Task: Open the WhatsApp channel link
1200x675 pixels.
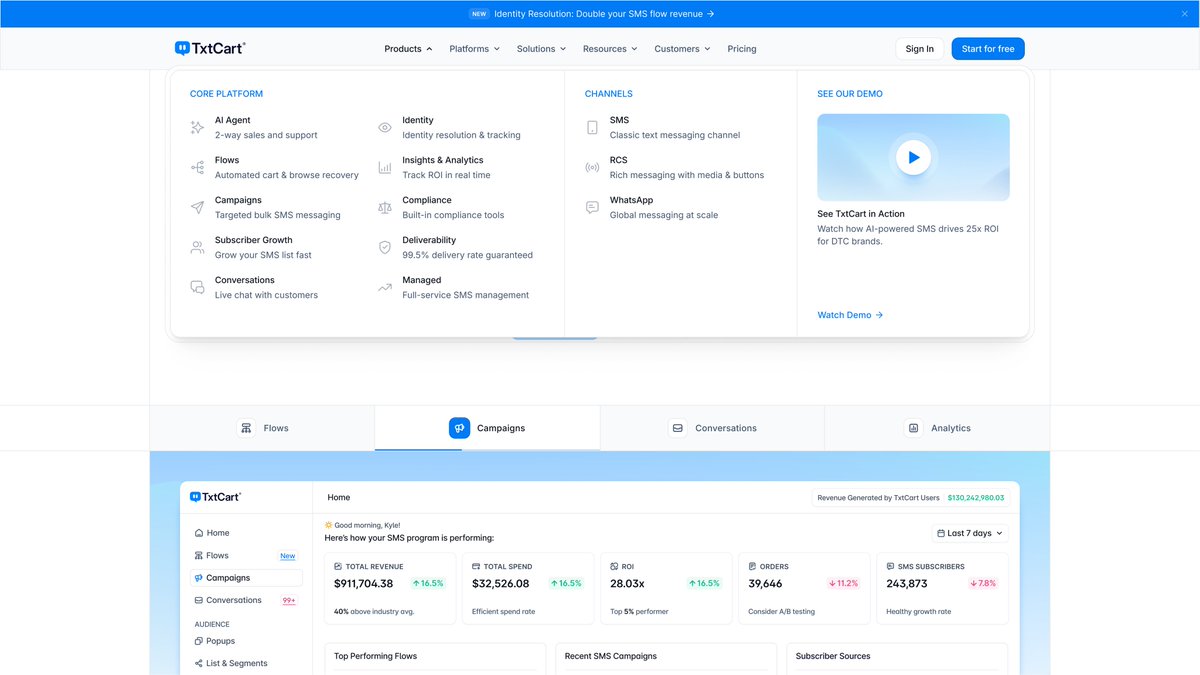Action: [x=651, y=207]
